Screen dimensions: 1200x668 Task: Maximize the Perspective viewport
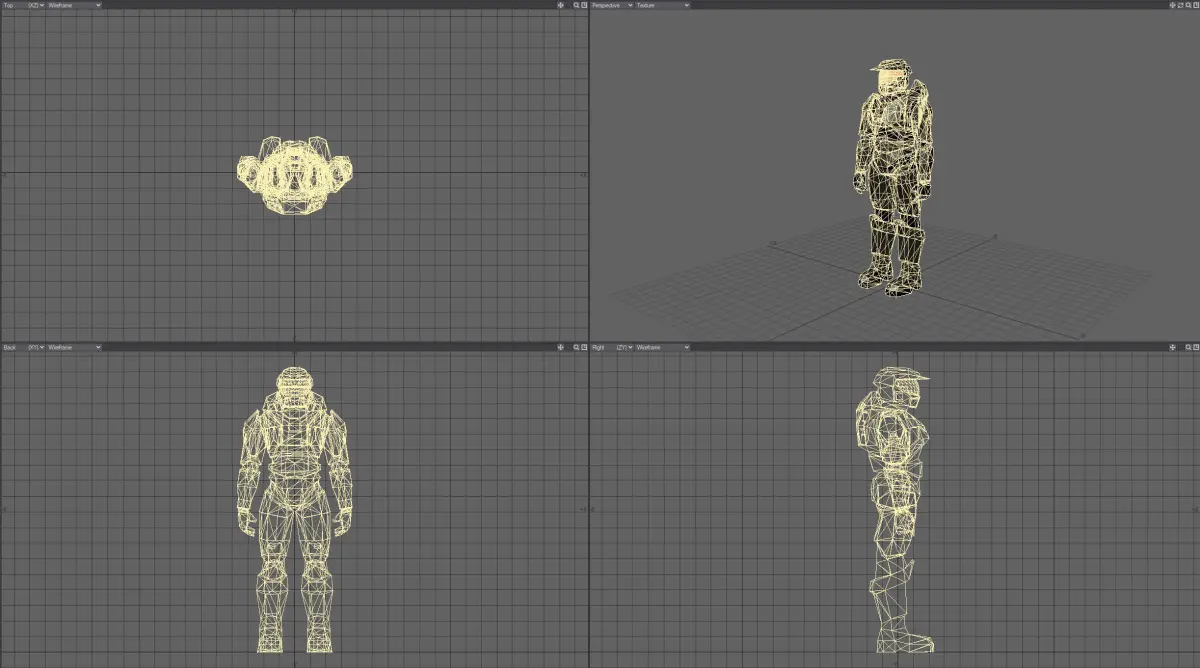tap(1196, 5)
